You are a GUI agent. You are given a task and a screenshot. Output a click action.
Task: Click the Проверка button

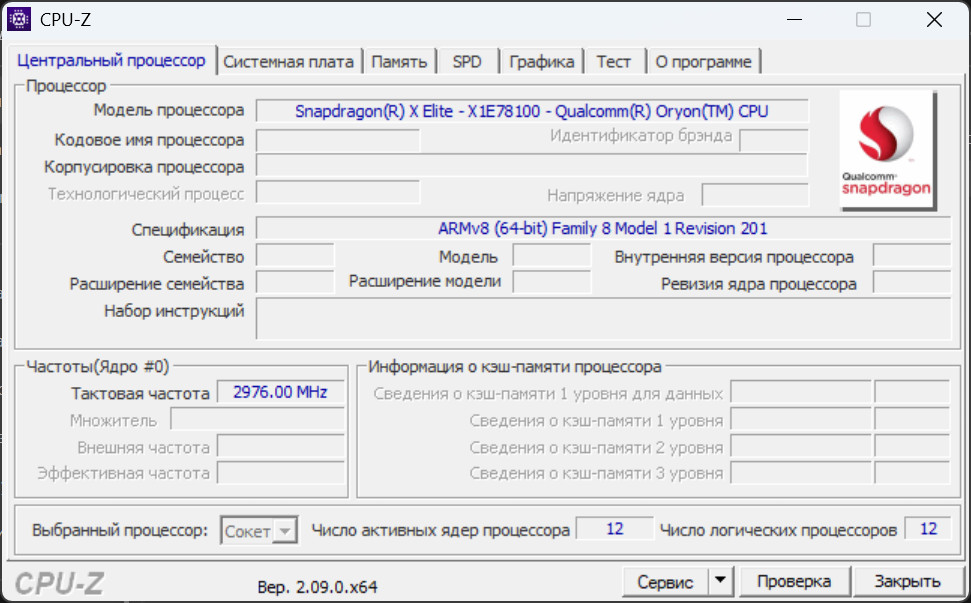pyautogui.click(x=795, y=581)
